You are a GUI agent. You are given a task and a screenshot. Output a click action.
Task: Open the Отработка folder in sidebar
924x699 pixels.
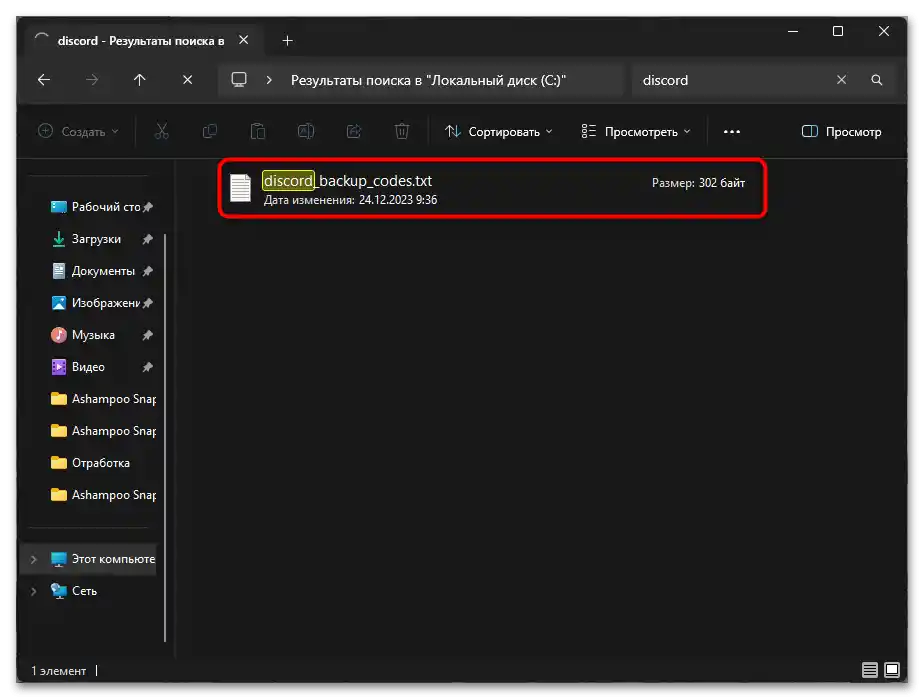pos(91,463)
